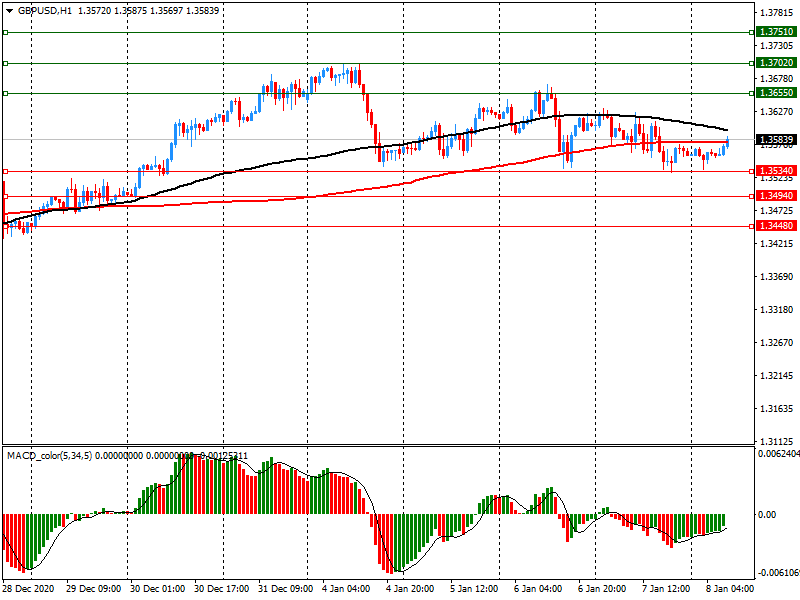Select the green 1.36550 price label

coord(776,92)
